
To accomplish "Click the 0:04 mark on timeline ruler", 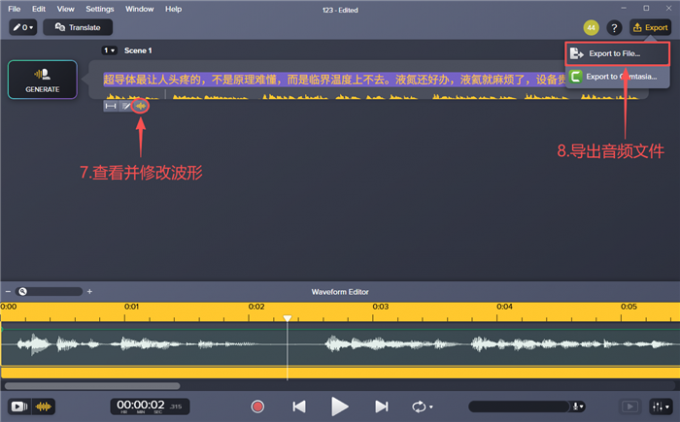I will tap(504, 307).
